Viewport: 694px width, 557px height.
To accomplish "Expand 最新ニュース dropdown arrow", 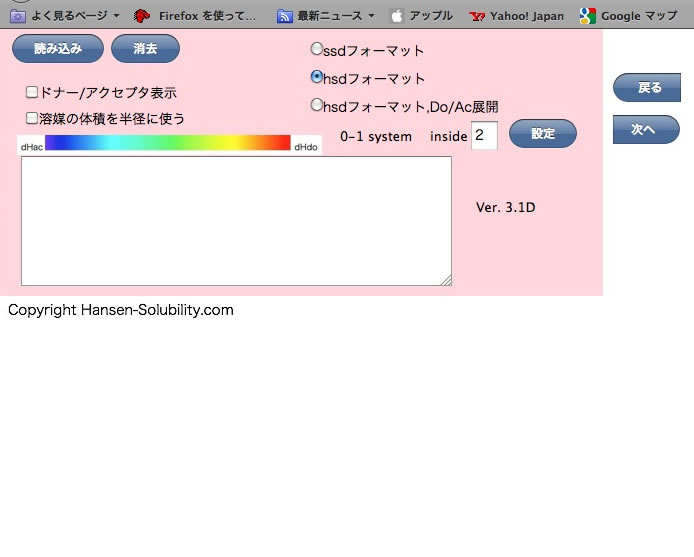I will pos(371,15).
